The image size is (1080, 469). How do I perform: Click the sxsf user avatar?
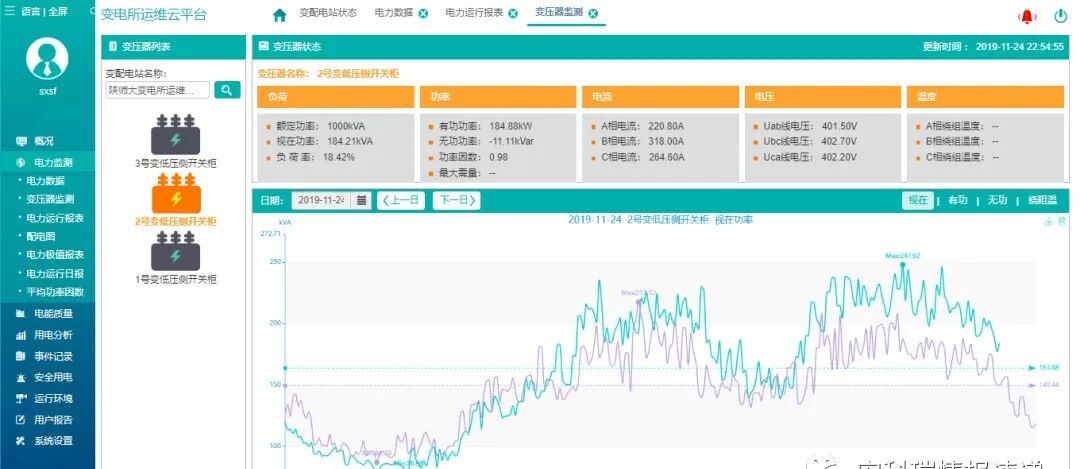pos(47,58)
